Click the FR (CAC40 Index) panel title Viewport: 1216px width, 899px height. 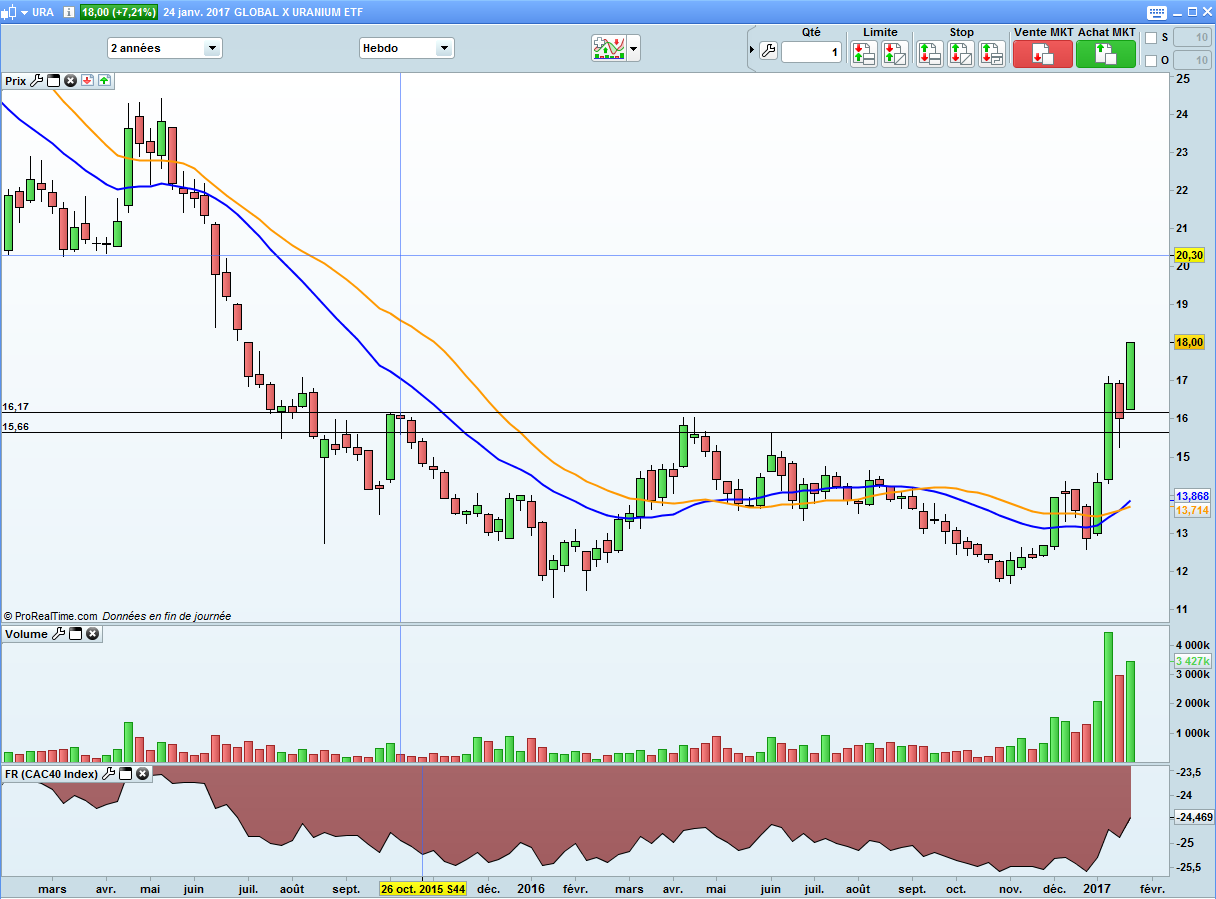pyautogui.click(x=51, y=774)
